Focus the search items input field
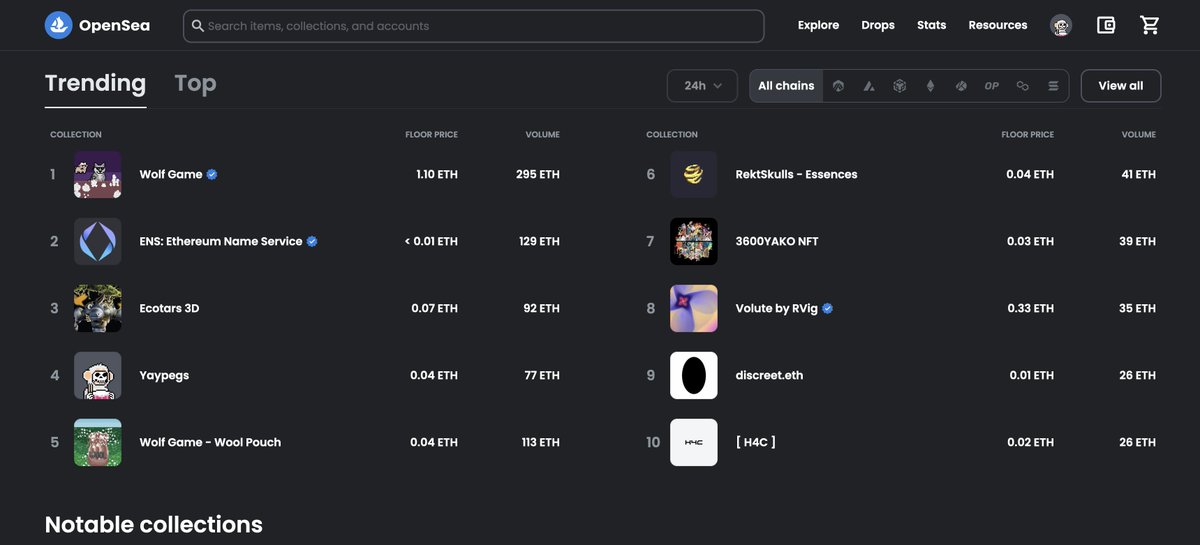1200x545 pixels. (x=473, y=26)
